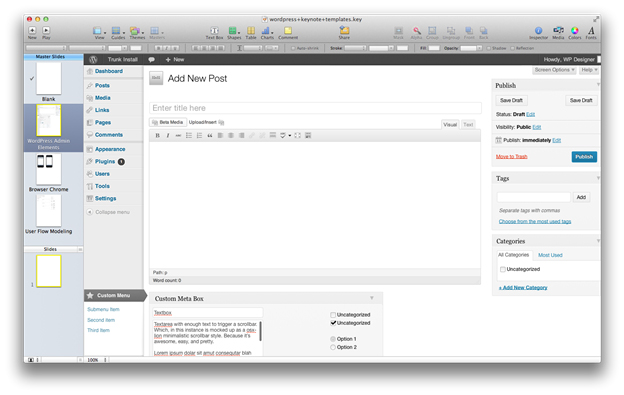624x395 pixels.
Task: Open Posts in the WordPress menu
Action: coord(102,86)
